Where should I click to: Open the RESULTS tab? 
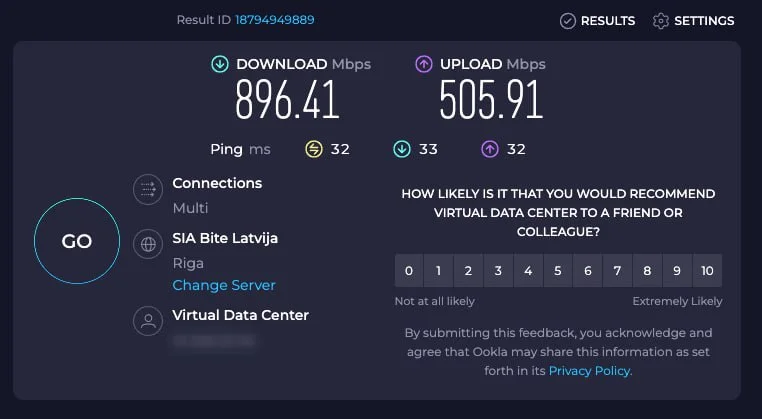pos(607,20)
